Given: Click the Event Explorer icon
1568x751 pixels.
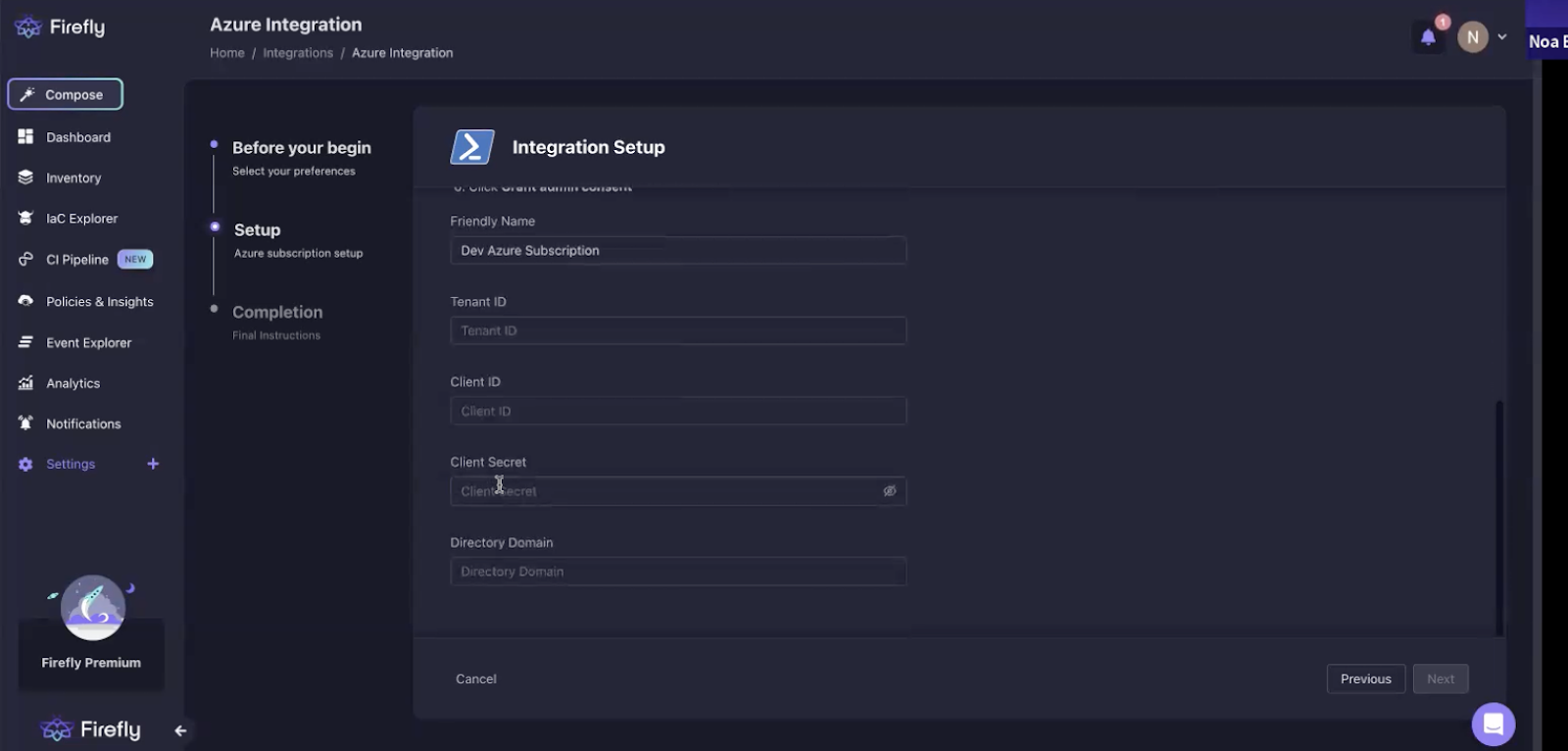Looking at the screenshot, I should tap(25, 342).
